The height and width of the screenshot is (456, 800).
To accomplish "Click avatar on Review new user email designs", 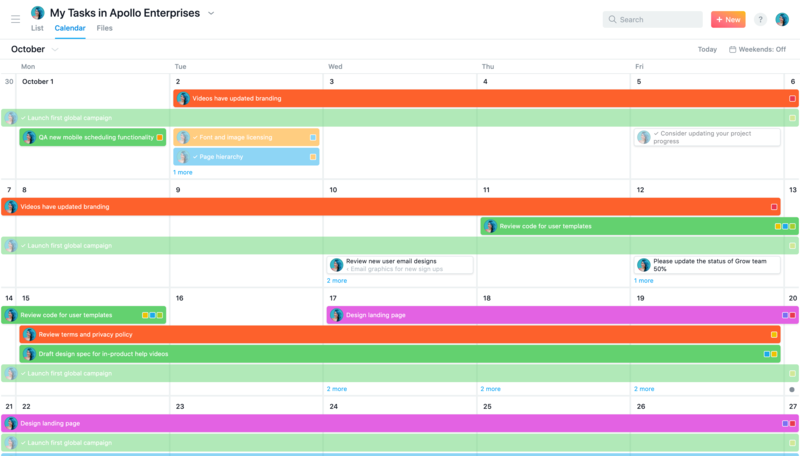I will point(337,265).
